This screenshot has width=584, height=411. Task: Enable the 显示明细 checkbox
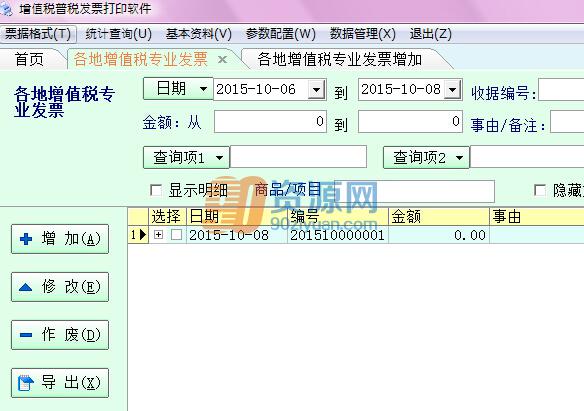point(156,191)
